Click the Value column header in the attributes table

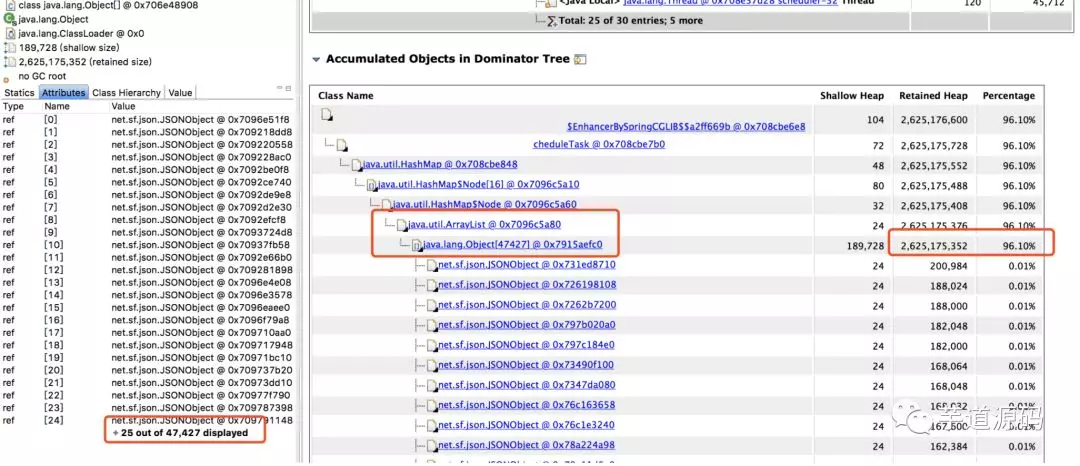coord(123,107)
